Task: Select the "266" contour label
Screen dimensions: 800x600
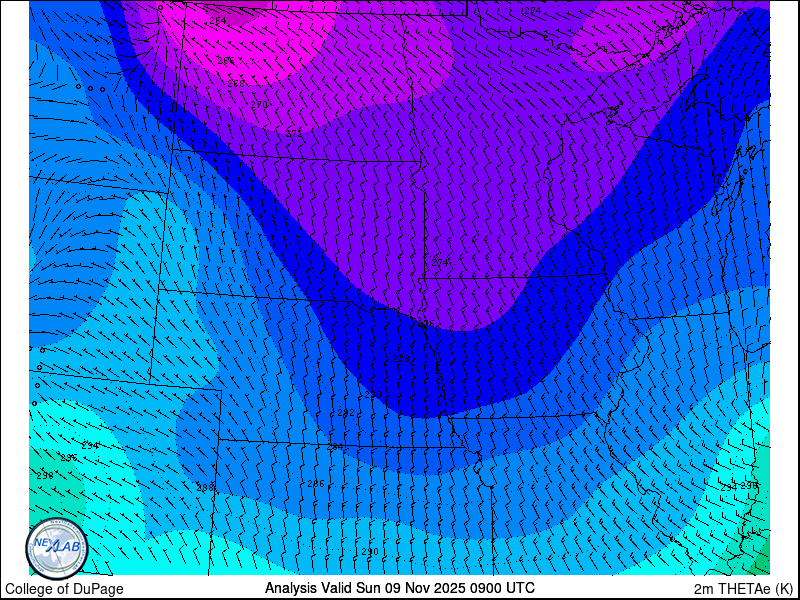Action: (x=226, y=60)
